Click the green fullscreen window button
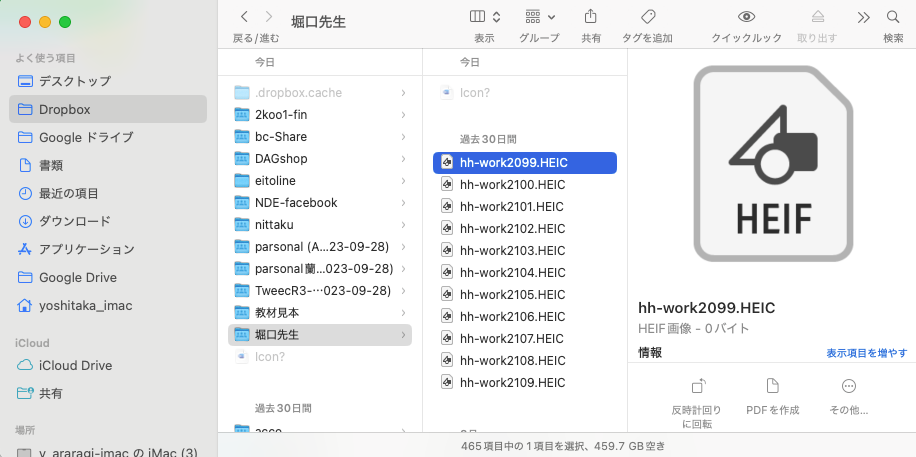 [x=65, y=22]
